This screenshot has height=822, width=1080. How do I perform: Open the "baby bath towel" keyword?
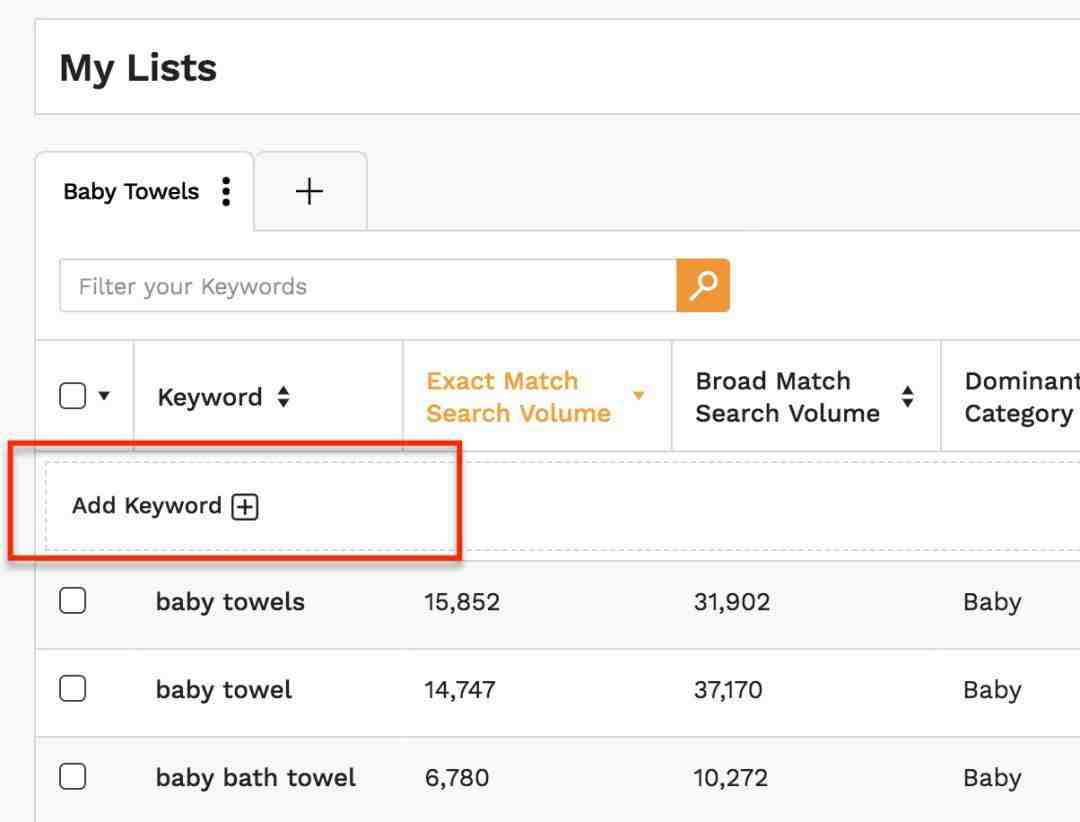[256, 778]
